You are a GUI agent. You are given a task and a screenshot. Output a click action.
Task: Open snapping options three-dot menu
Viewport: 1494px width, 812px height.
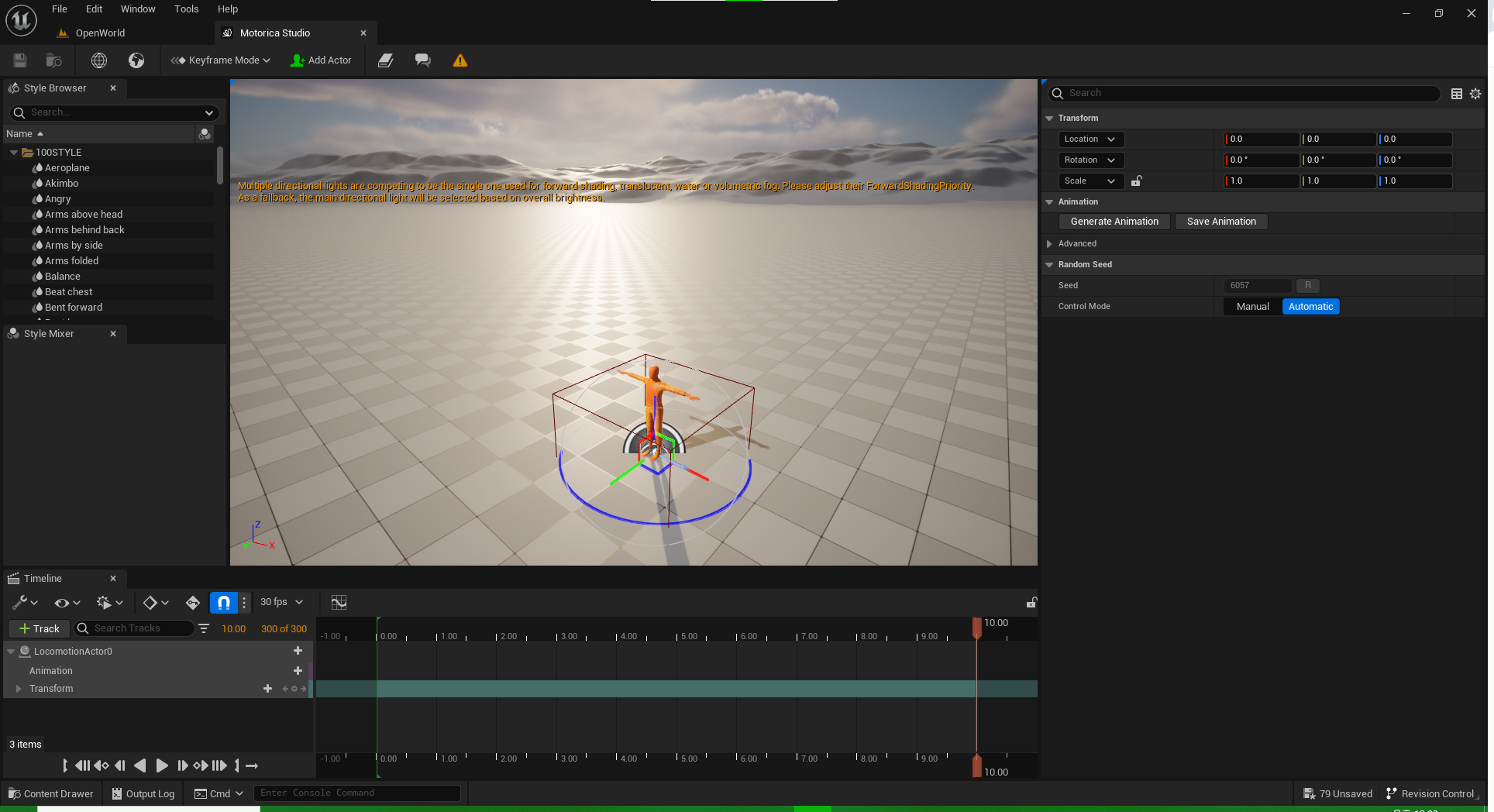244,603
